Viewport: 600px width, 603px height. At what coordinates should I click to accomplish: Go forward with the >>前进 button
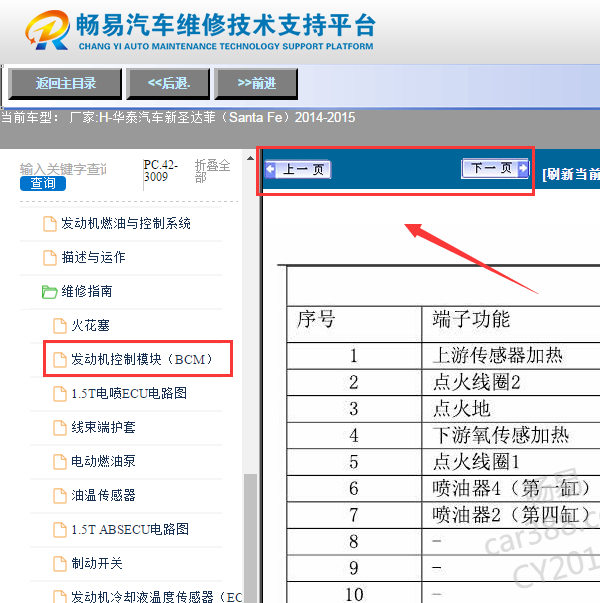point(256,83)
